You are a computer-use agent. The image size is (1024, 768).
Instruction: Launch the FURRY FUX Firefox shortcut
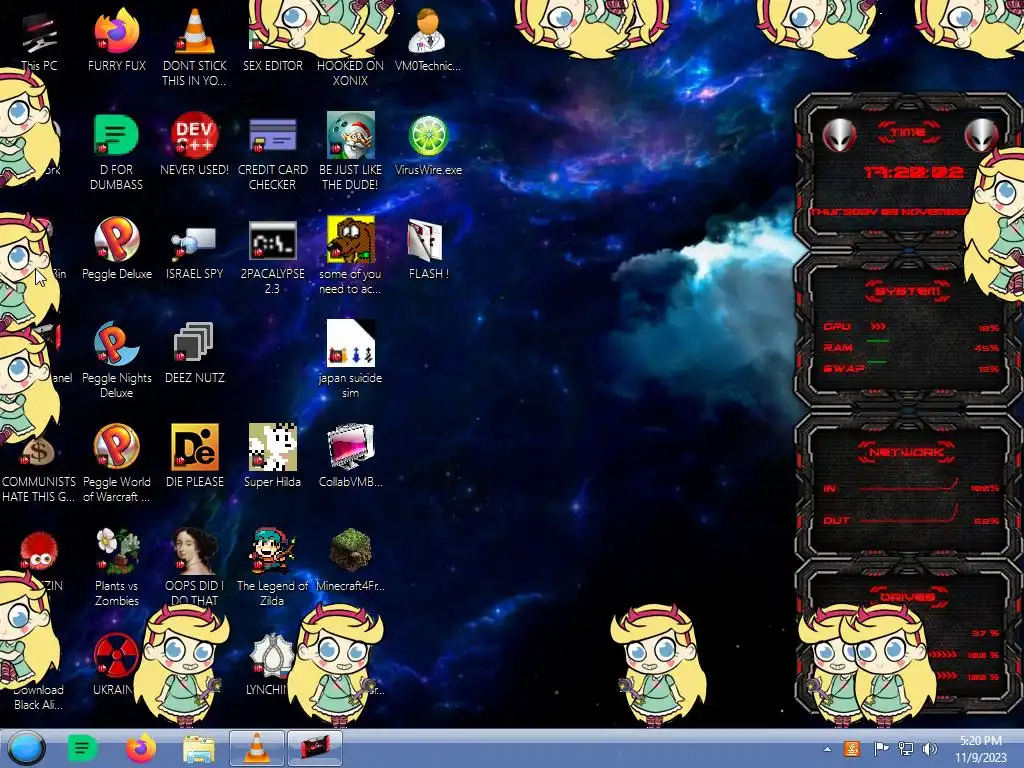pos(117,40)
